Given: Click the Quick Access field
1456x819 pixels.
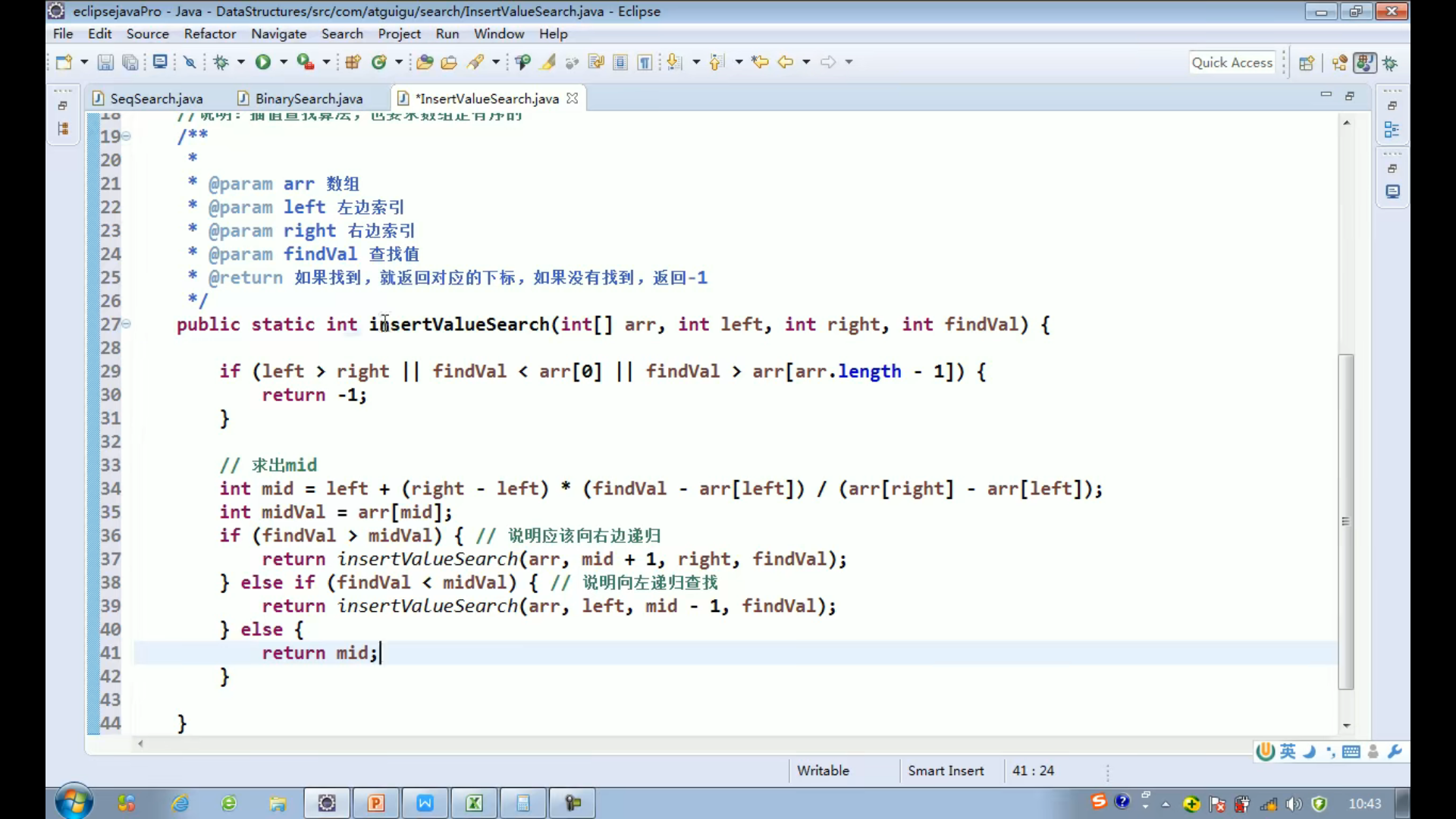Looking at the screenshot, I should point(1232,63).
